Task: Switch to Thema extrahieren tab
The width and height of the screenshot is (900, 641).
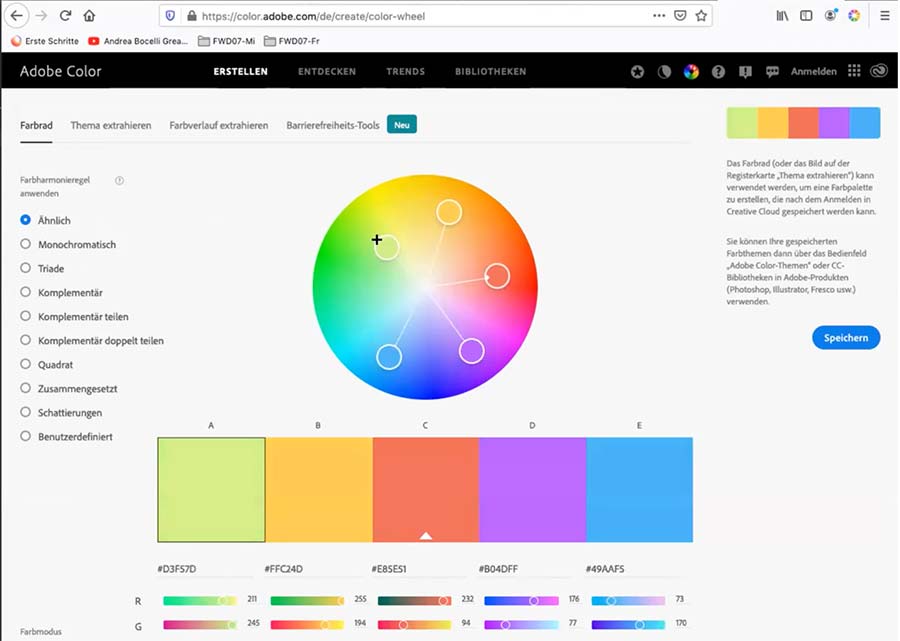Action: tap(111, 125)
